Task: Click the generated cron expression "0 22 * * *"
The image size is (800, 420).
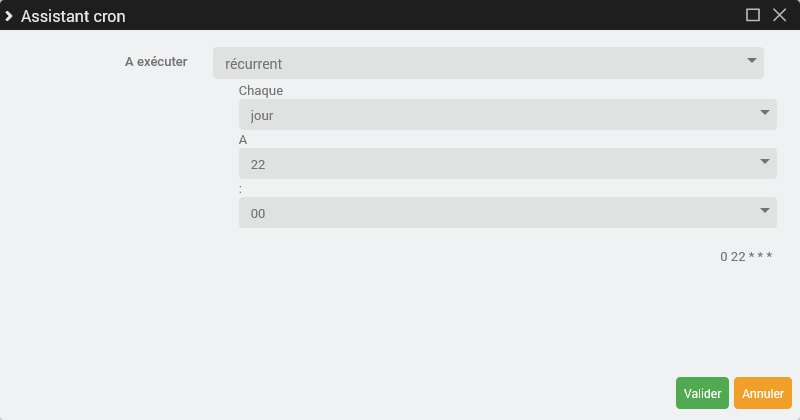Action: pyautogui.click(x=746, y=257)
